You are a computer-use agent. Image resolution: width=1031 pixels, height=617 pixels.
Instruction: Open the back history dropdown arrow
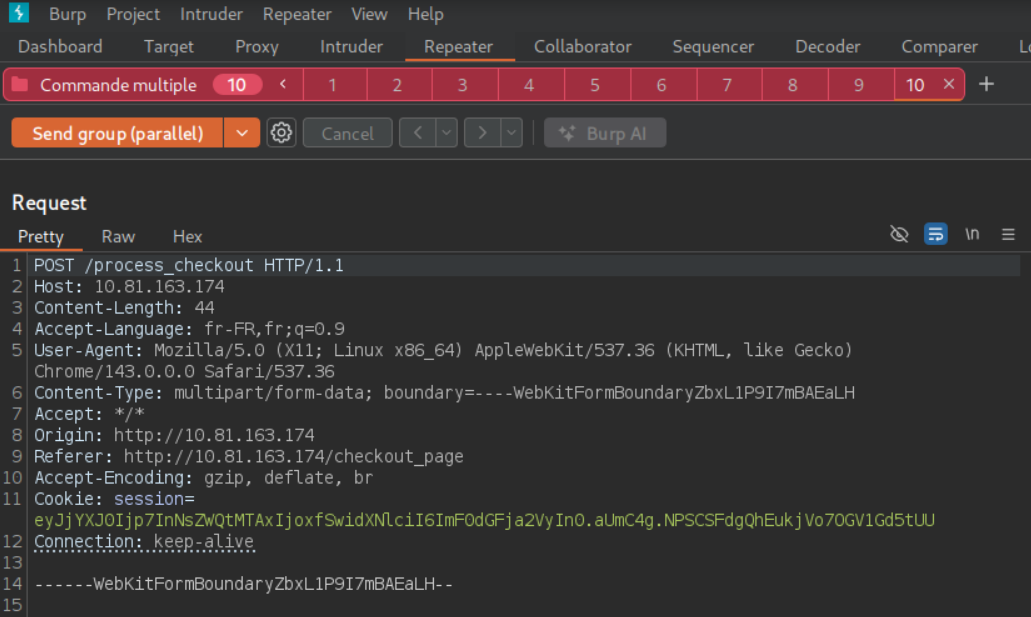(446, 133)
